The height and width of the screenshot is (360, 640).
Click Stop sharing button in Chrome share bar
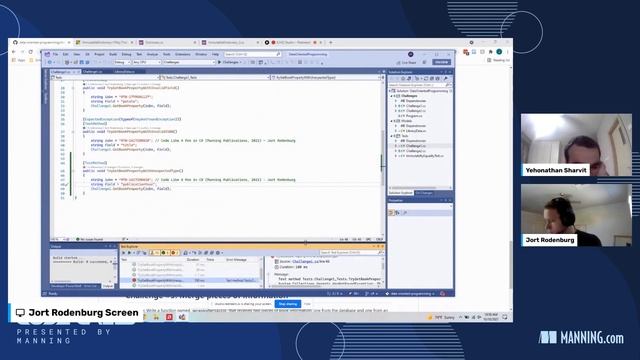pyautogui.click(x=288, y=304)
